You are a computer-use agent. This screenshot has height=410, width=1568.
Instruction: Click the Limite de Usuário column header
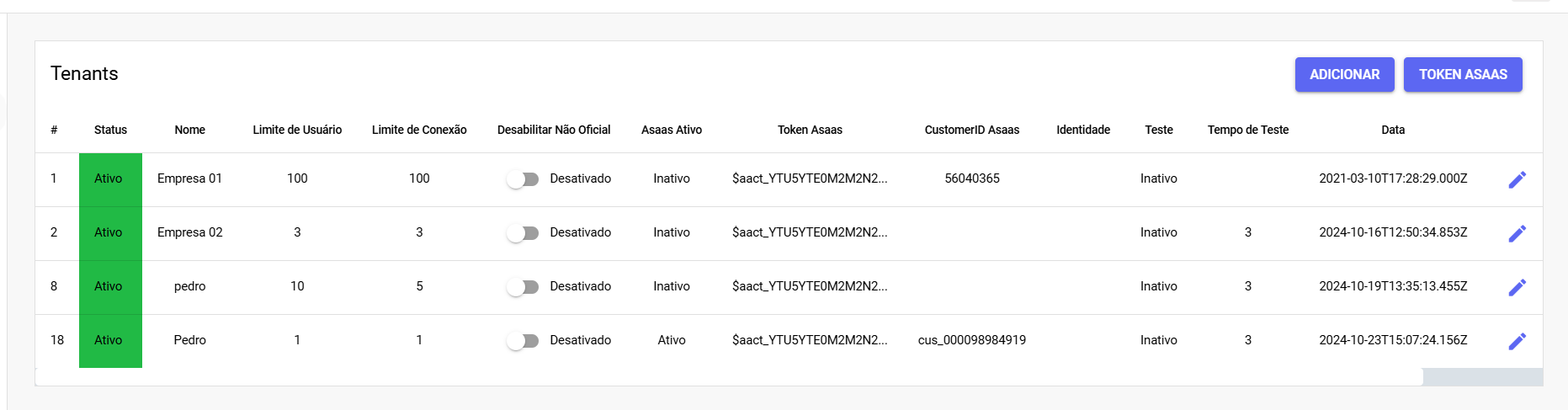[x=297, y=130]
